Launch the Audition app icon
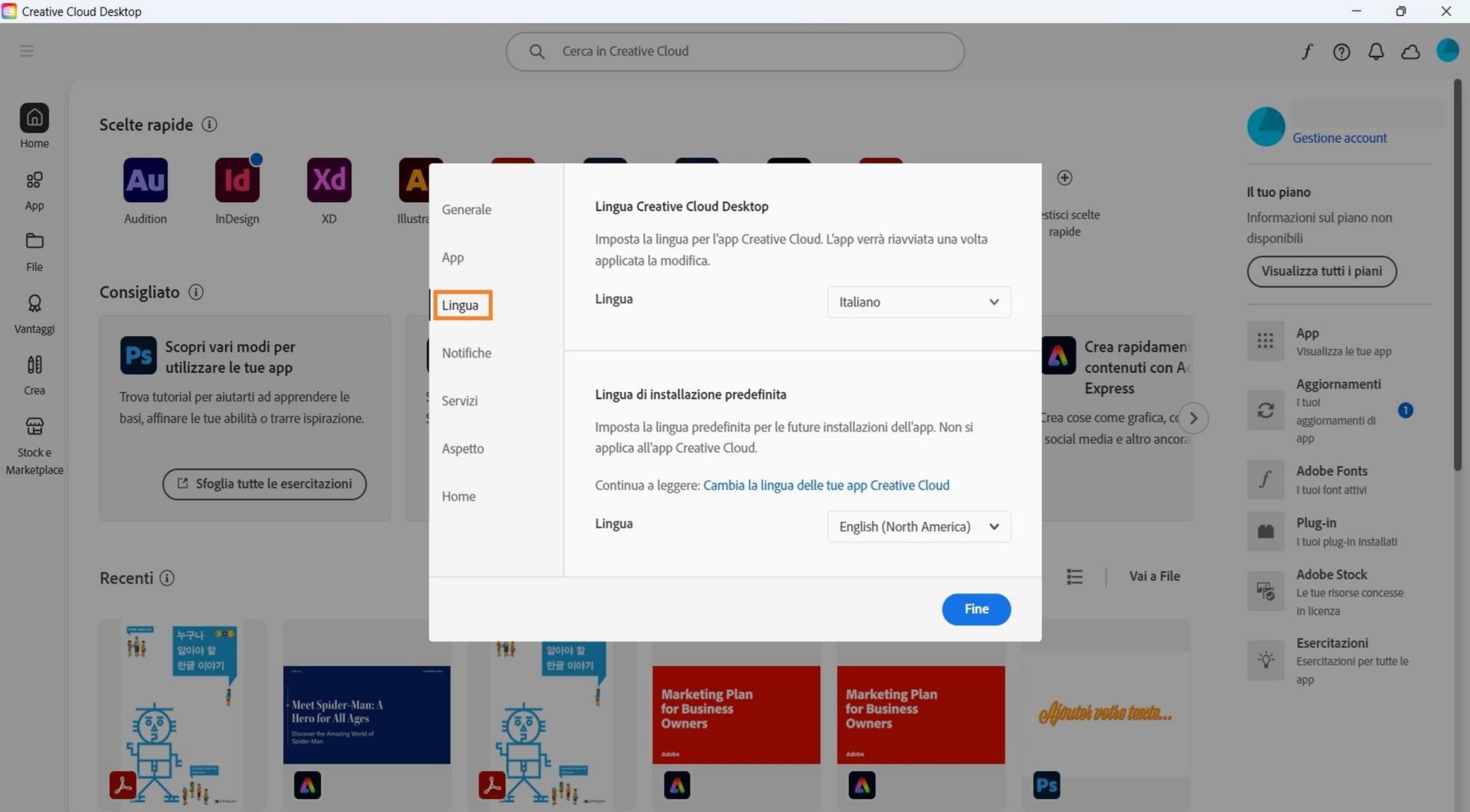 coord(145,181)
